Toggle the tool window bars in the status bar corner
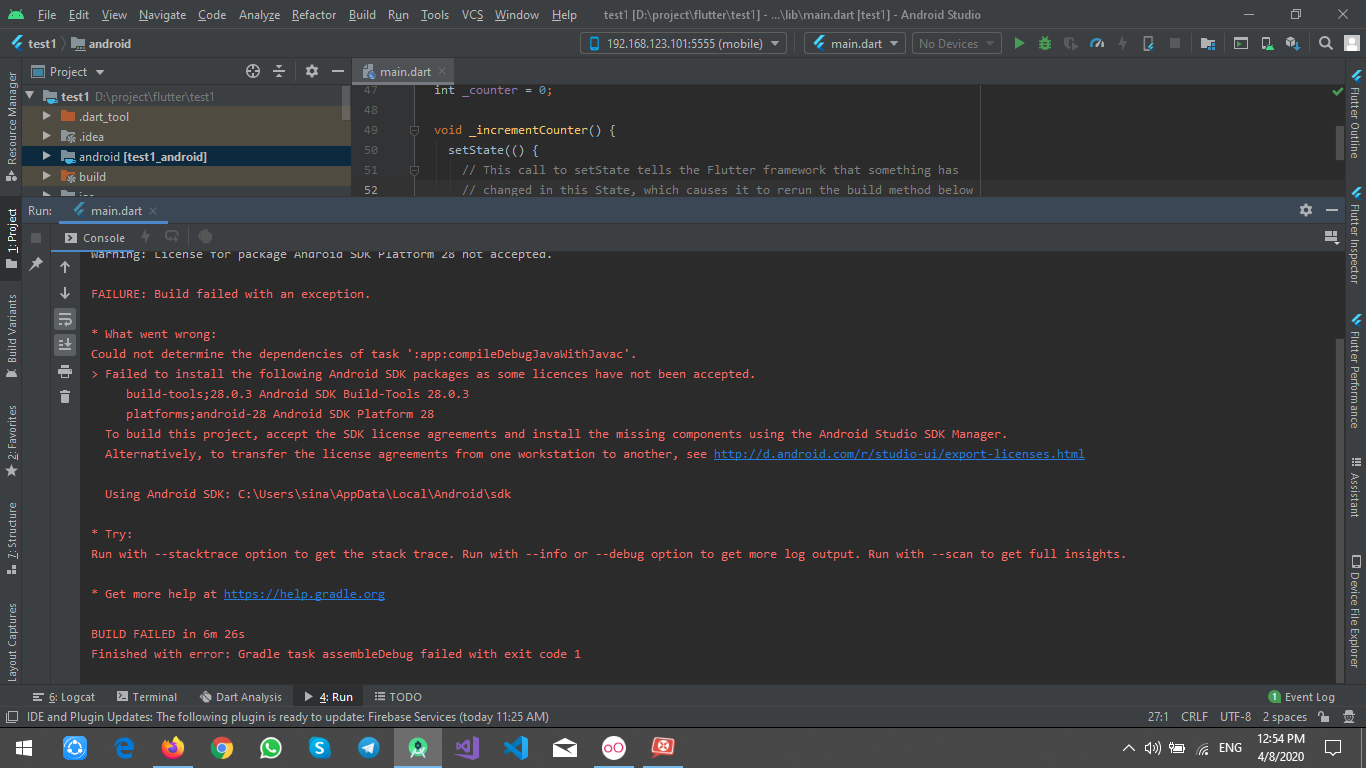 click(11, 717)
